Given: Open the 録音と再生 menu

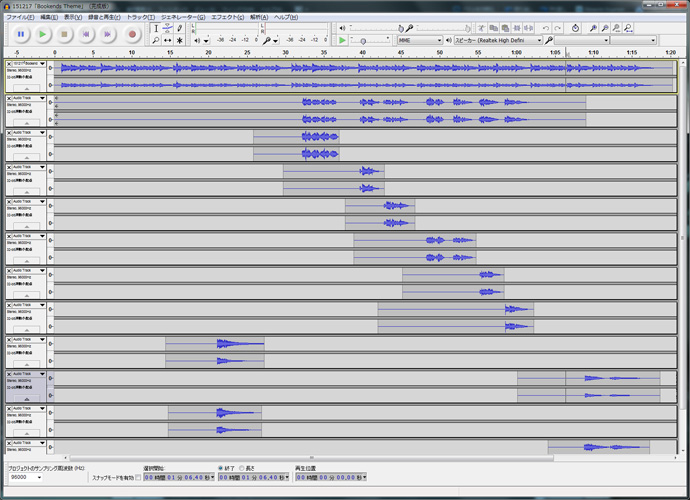Looking at the screenshot, I should [104, 17].
